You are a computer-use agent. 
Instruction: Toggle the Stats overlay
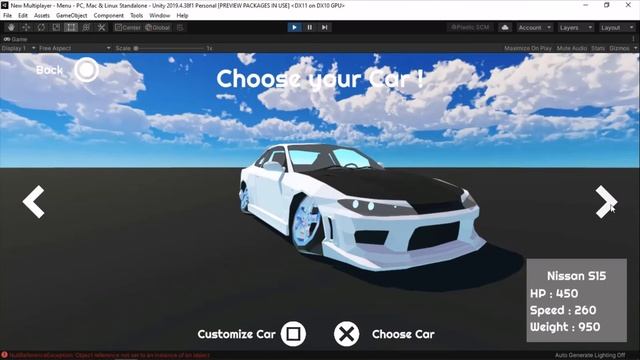598,48
